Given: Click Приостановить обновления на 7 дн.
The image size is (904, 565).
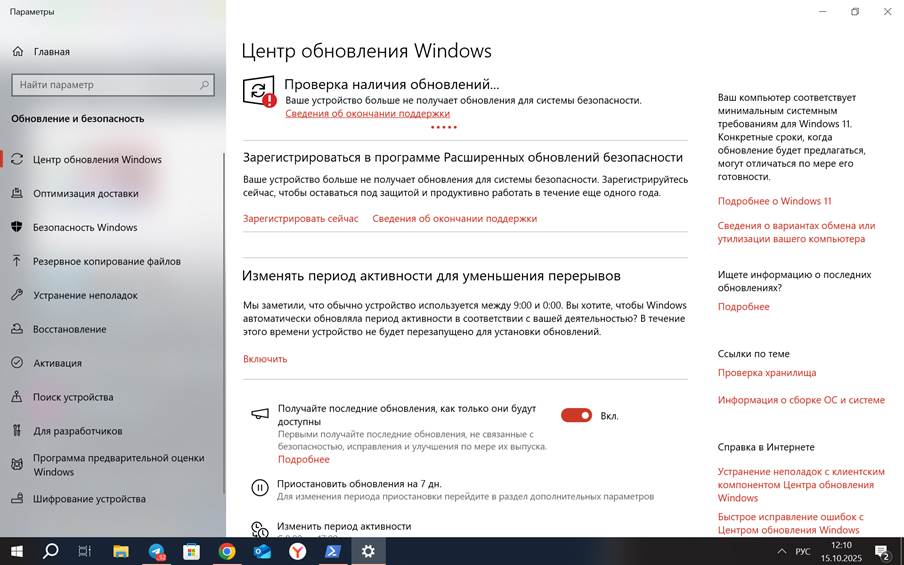Looking at the screenshot, I should click(358, 484).
